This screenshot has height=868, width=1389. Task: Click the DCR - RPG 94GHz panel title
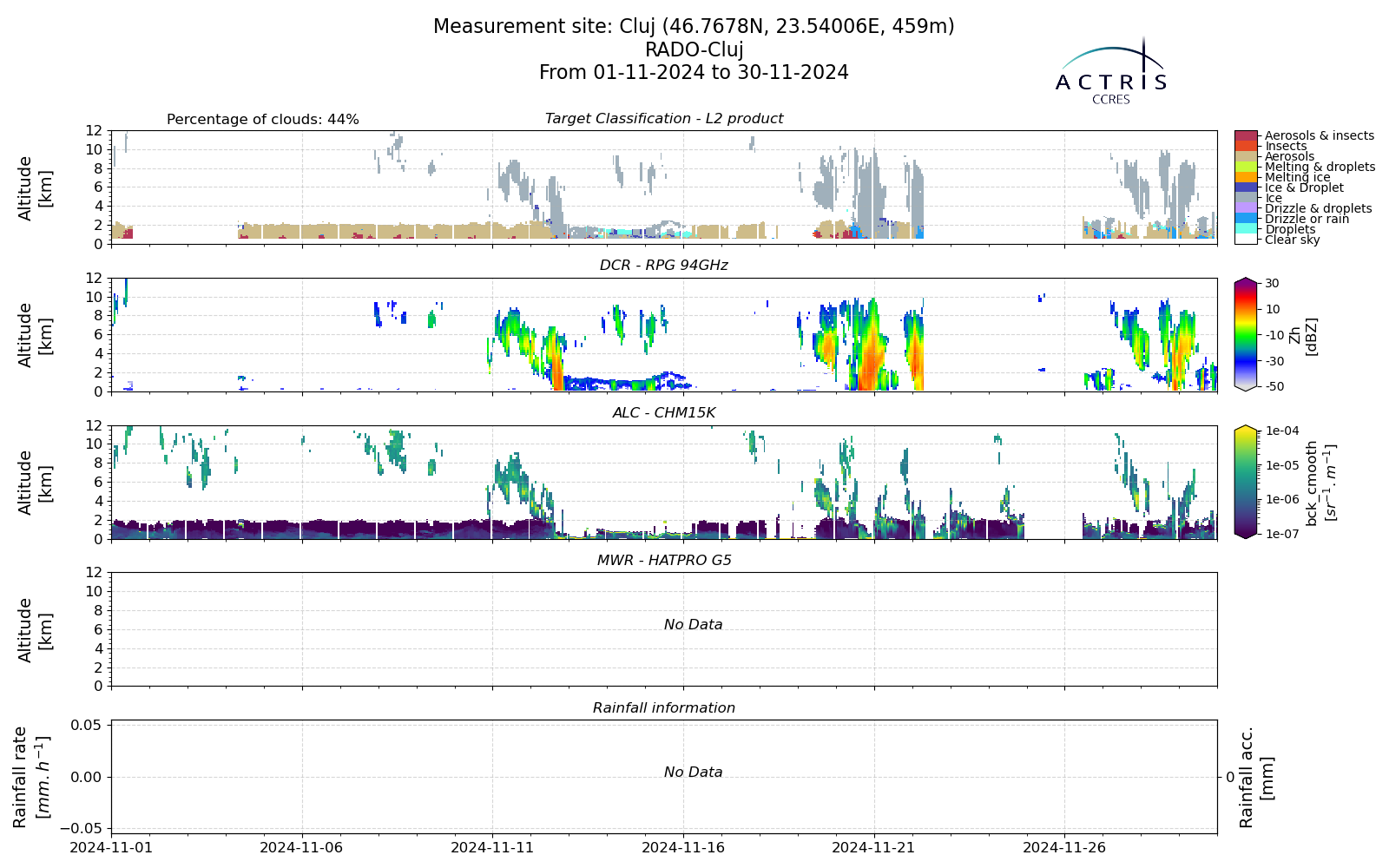point(664,266)
